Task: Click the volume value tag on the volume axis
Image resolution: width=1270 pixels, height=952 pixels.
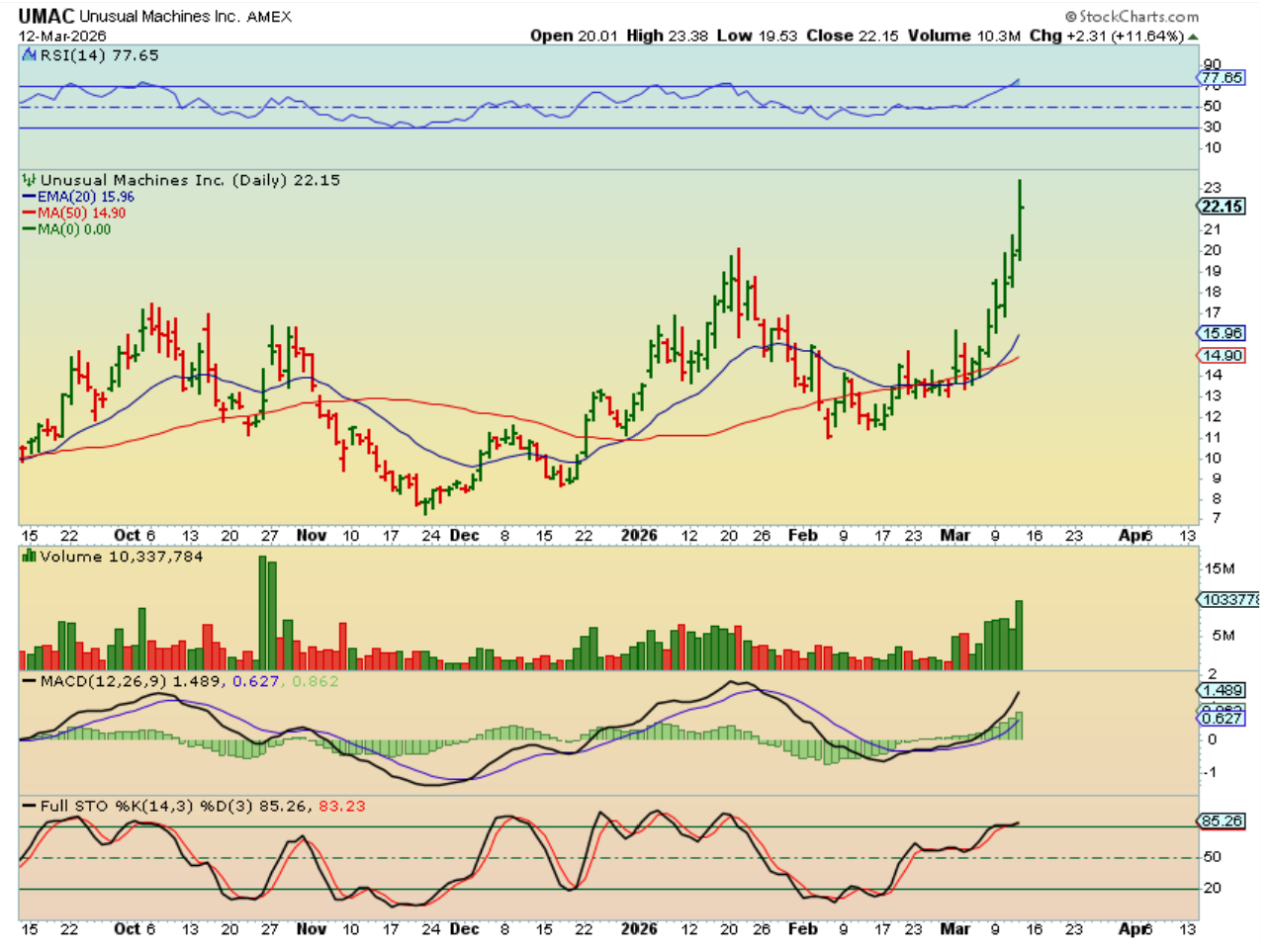Action: [x=1229, y=600]
